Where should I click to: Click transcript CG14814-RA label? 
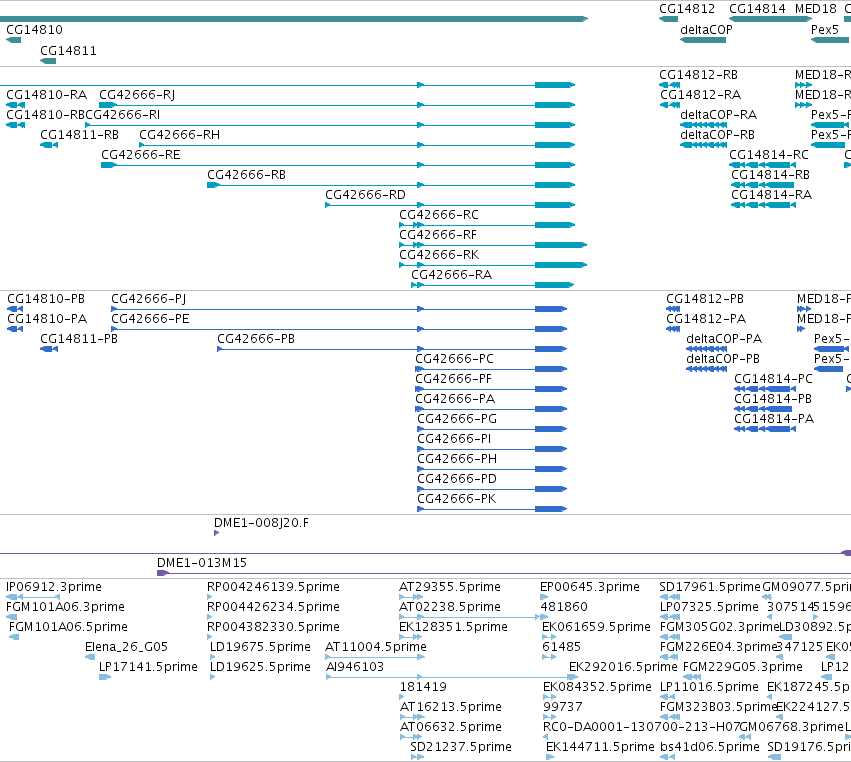[x=772, y=195]
